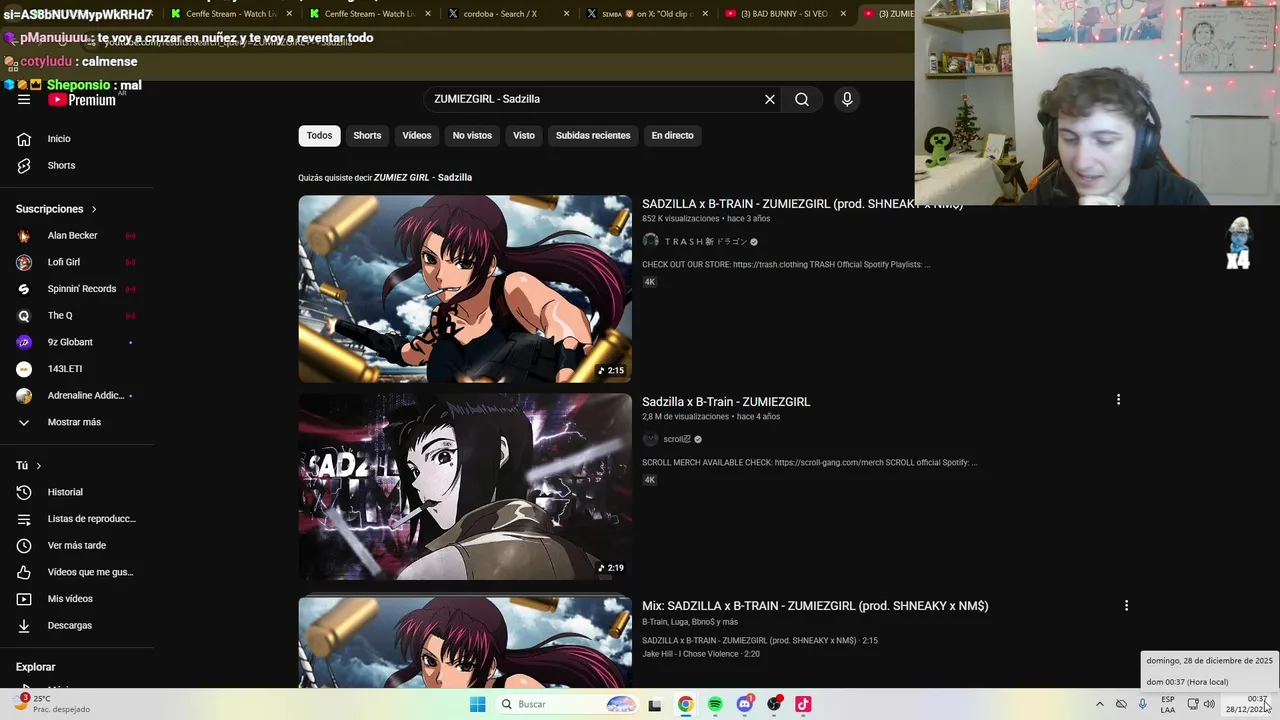1280x720 pixels.
Task: Open Discord from the Windows taskbar
Action: pyautogui.click(x=744, y=704)
